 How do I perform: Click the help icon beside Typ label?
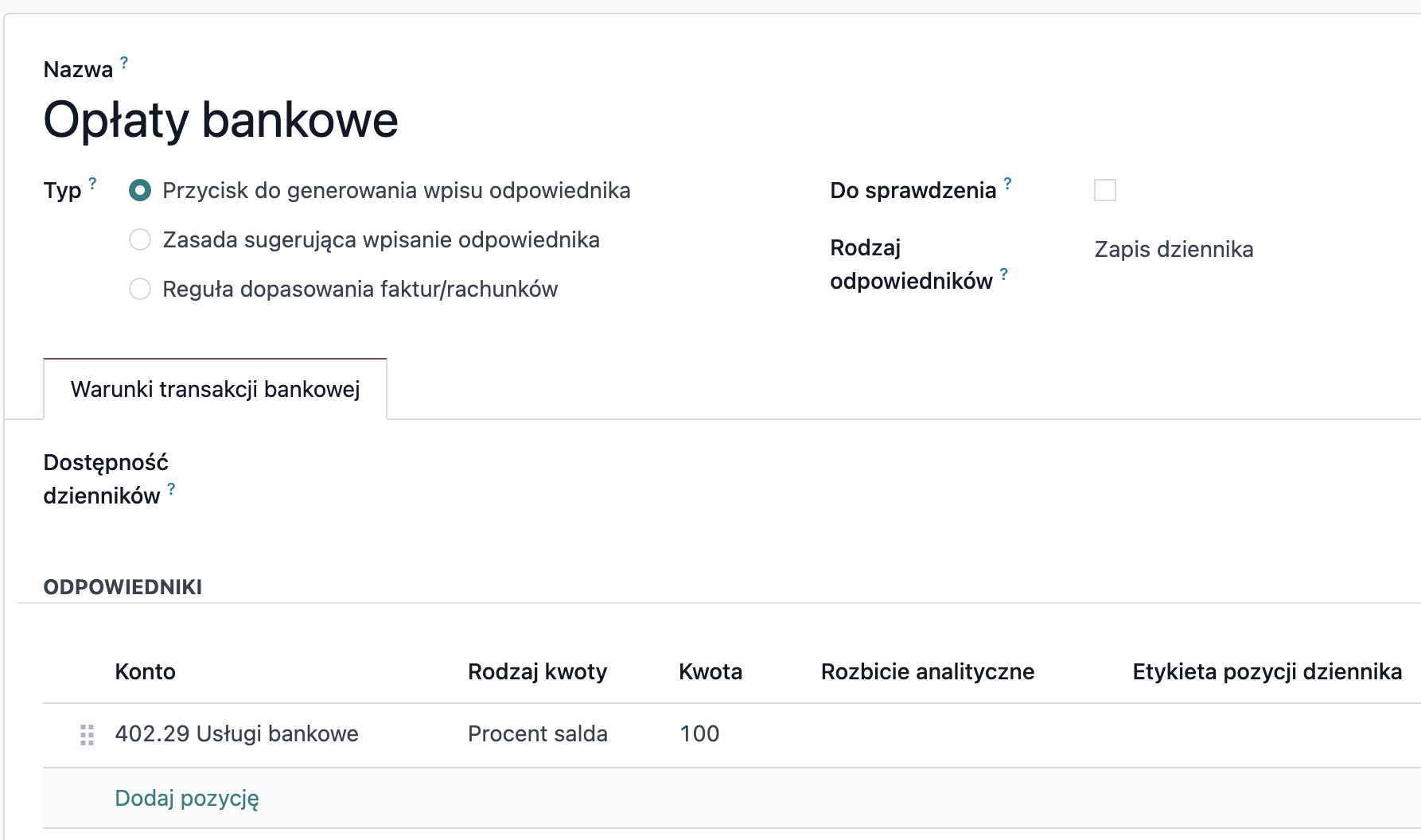click(92, 183)
